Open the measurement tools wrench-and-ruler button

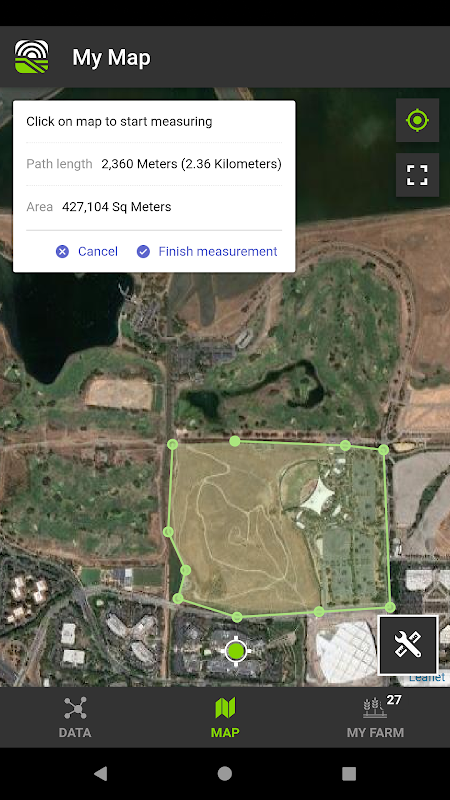(408, 645)
